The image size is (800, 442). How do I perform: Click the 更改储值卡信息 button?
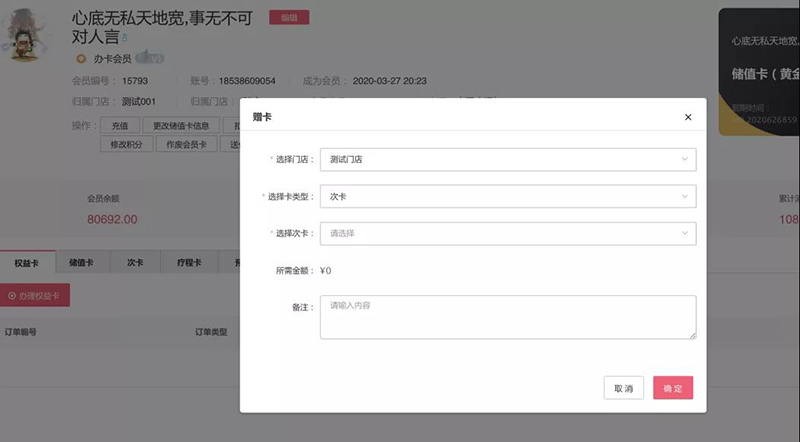tap(180, 126)
